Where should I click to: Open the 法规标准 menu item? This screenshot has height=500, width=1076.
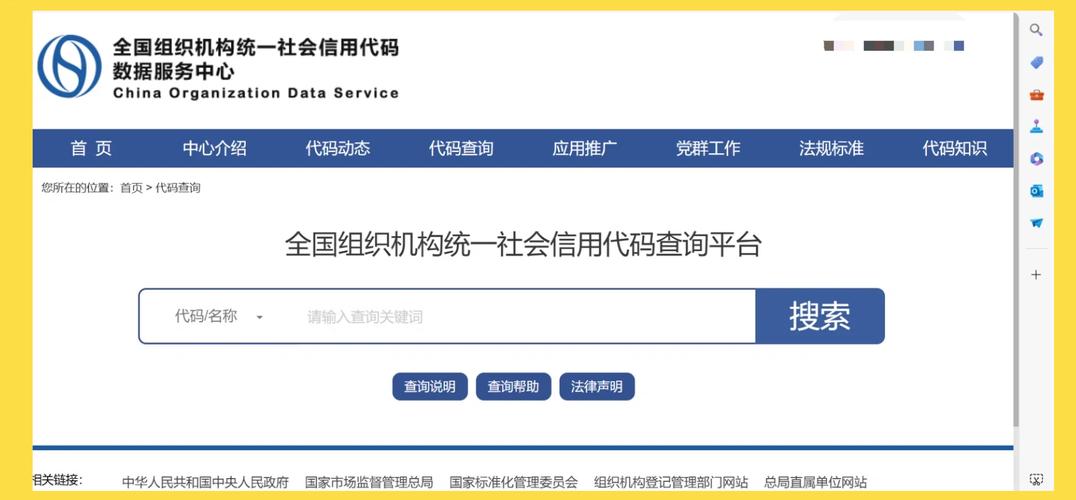(832, 148)
